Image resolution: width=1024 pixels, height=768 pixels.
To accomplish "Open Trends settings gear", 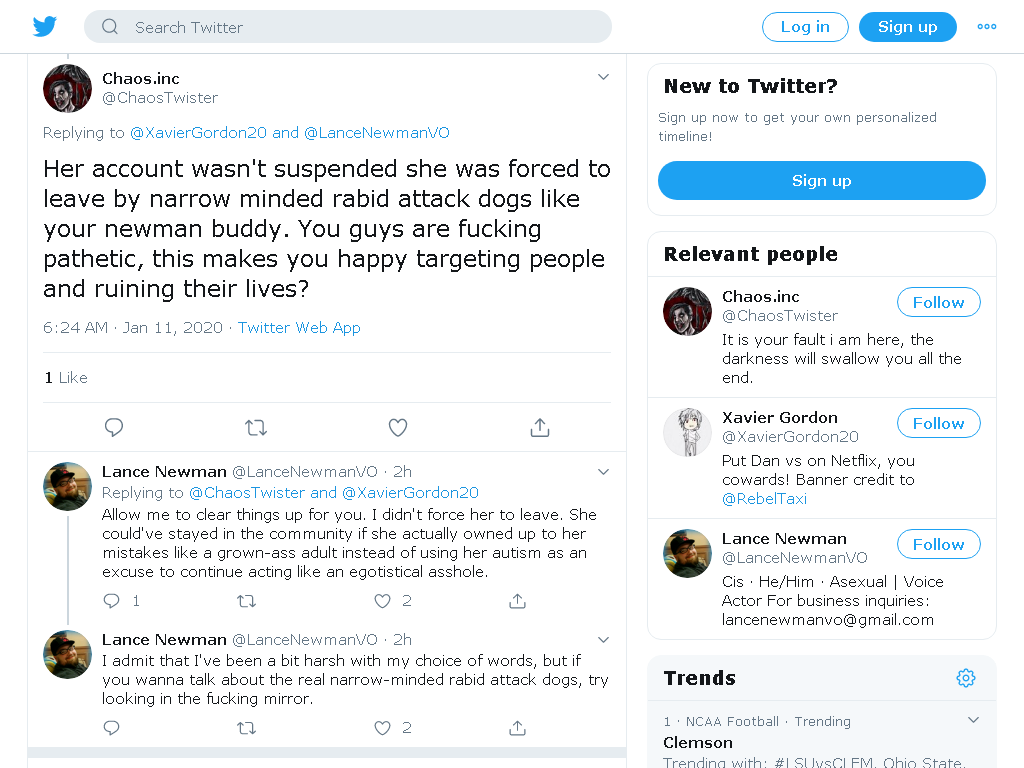I will tap(966, 678).
